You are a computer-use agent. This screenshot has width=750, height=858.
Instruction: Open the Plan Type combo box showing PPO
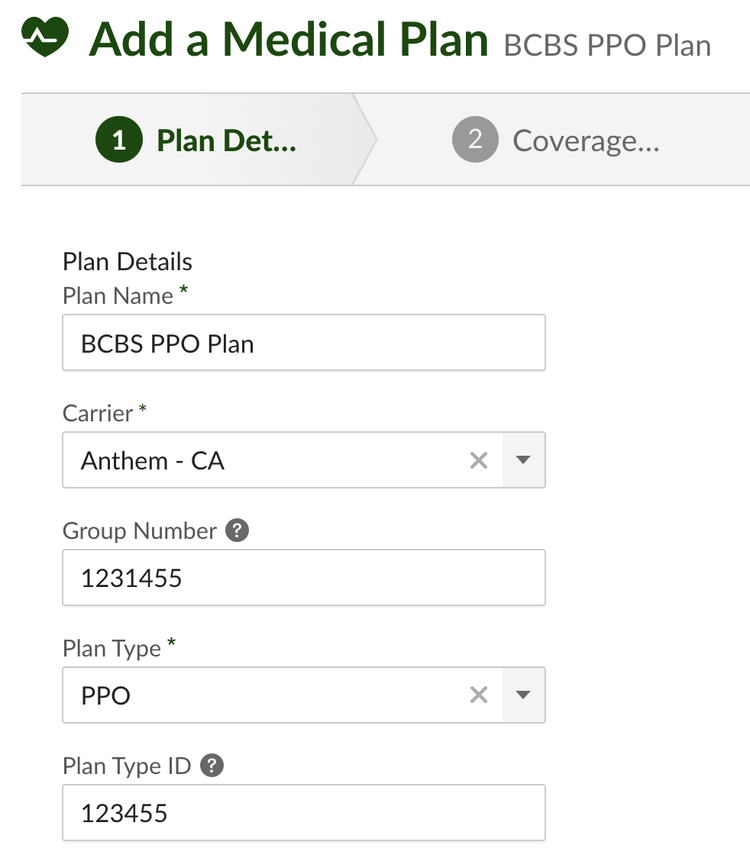[x=304, y=695]
